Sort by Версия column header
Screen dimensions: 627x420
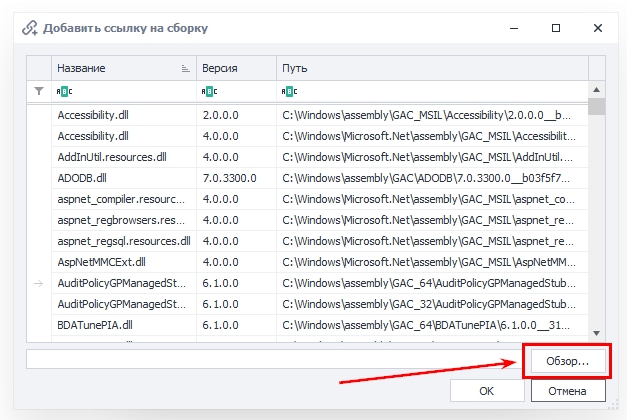[x=235, y=68]
